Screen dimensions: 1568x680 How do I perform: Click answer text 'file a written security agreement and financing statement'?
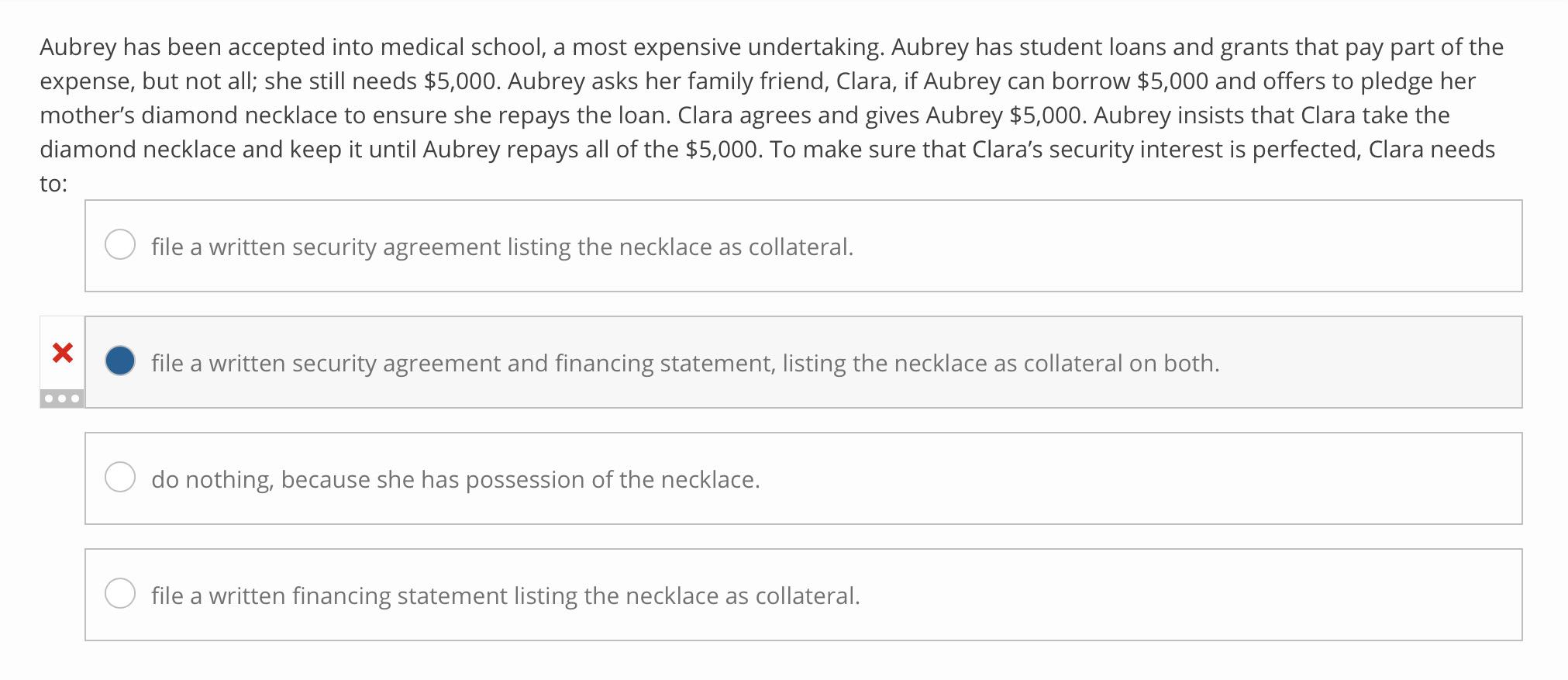click(684, 361)
